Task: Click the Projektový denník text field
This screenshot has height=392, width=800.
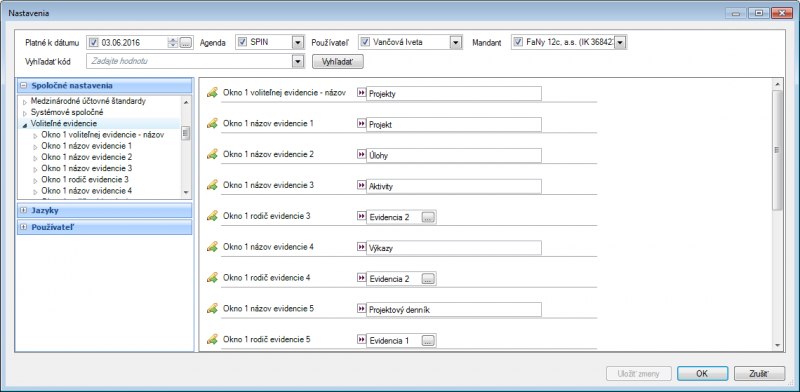Action: tap(454, 309)
